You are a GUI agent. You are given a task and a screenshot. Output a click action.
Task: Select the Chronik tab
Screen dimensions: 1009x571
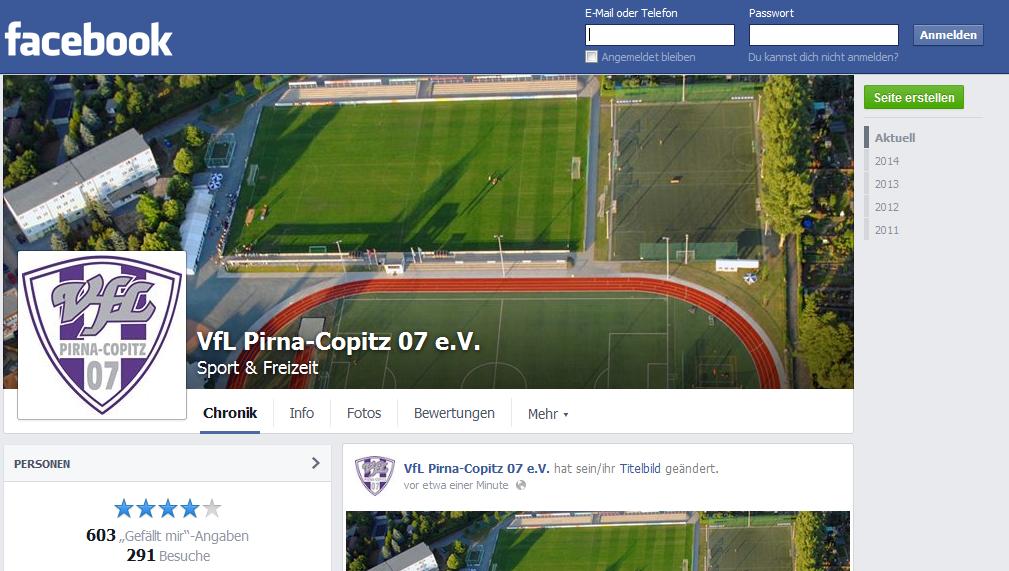coord(230,413)
